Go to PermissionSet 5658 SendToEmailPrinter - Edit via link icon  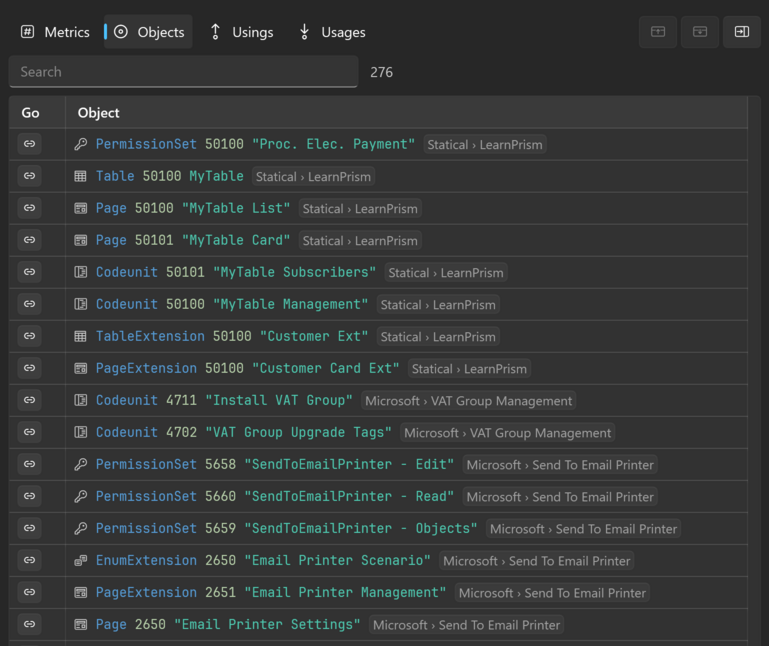coord(29,464)
